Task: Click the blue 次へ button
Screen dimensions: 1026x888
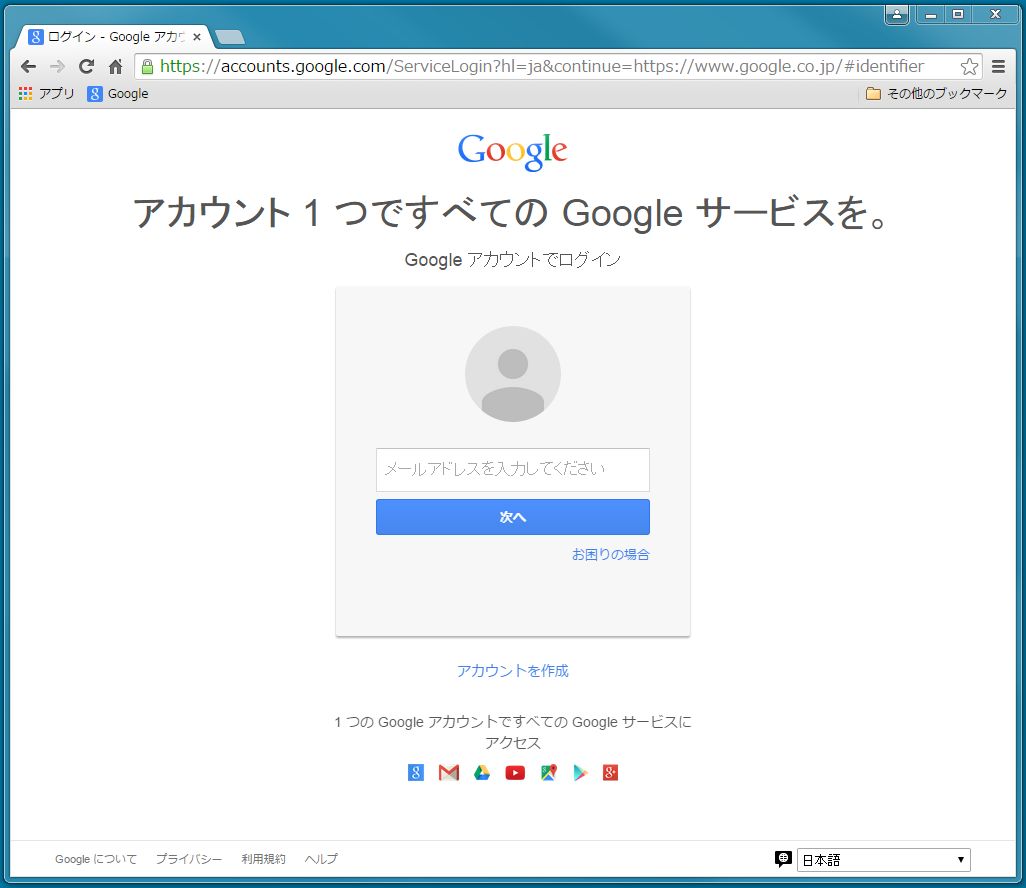Action: pos(513,517)
